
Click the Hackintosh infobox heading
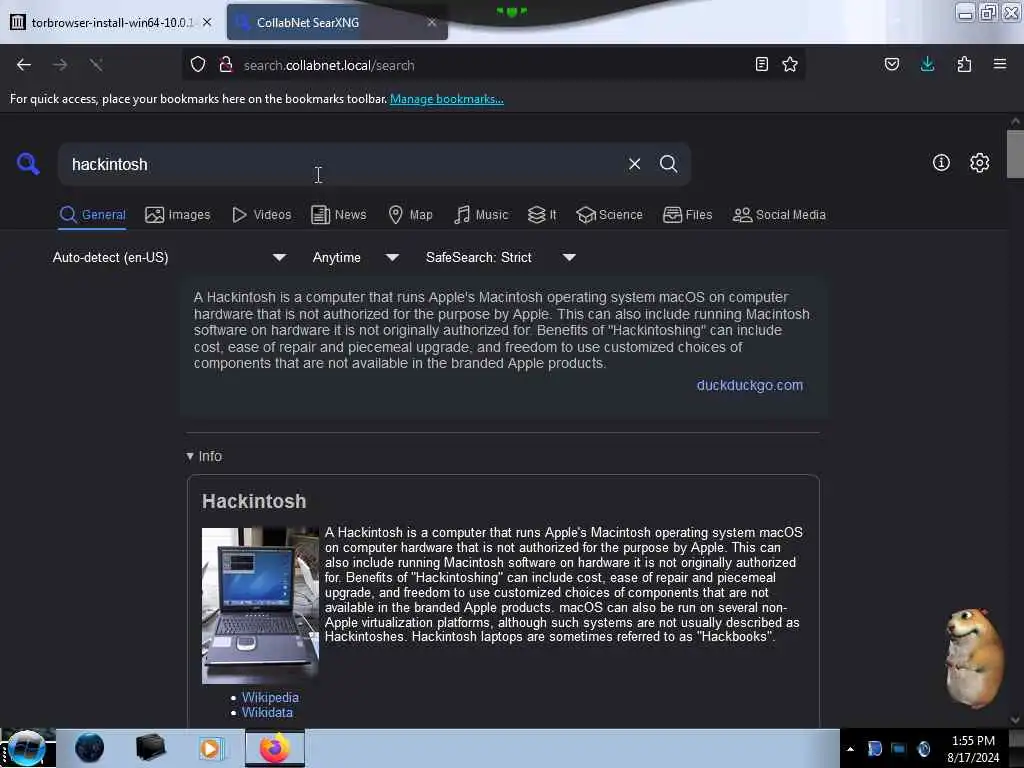254,501
